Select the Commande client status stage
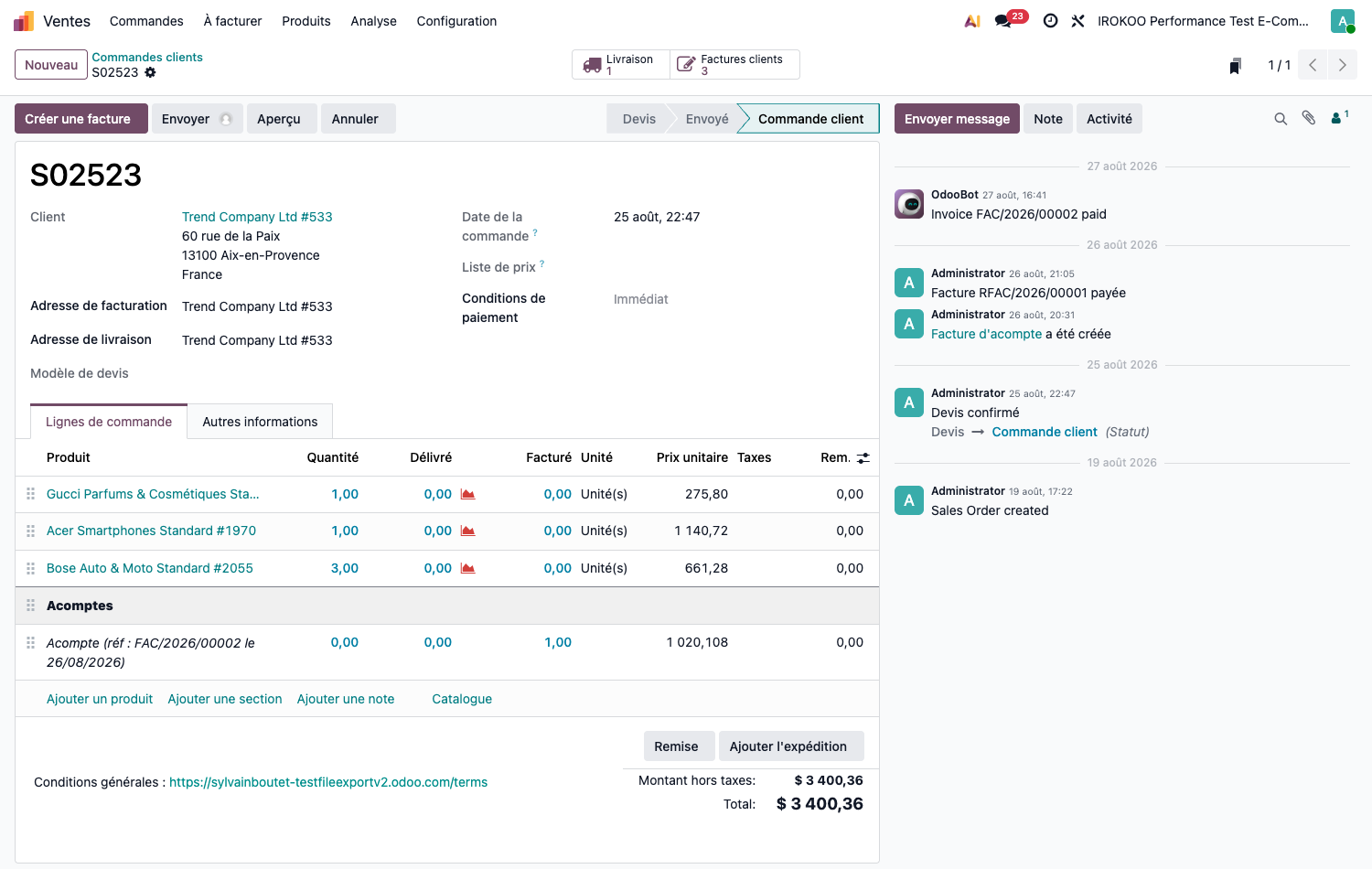Viewport: 1372px width, 869px height. tap(810, 119)
